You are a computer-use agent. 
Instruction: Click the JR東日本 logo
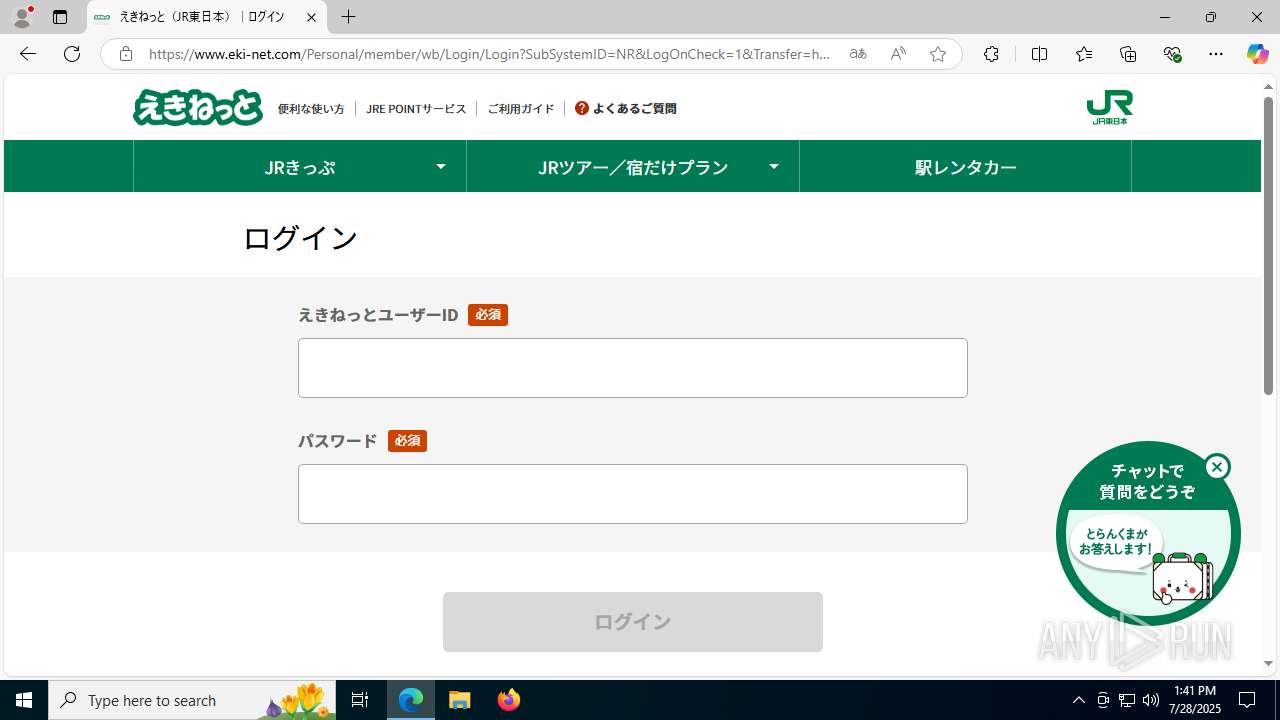[x=1109, y=108]
